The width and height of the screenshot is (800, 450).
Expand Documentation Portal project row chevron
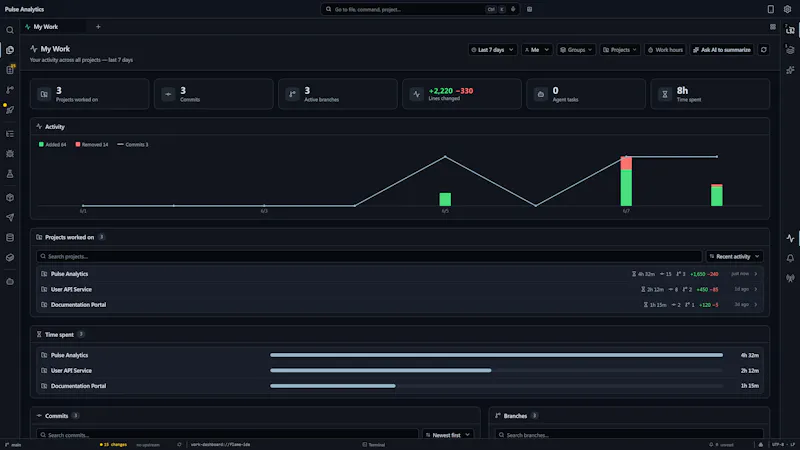click(756, 305)
